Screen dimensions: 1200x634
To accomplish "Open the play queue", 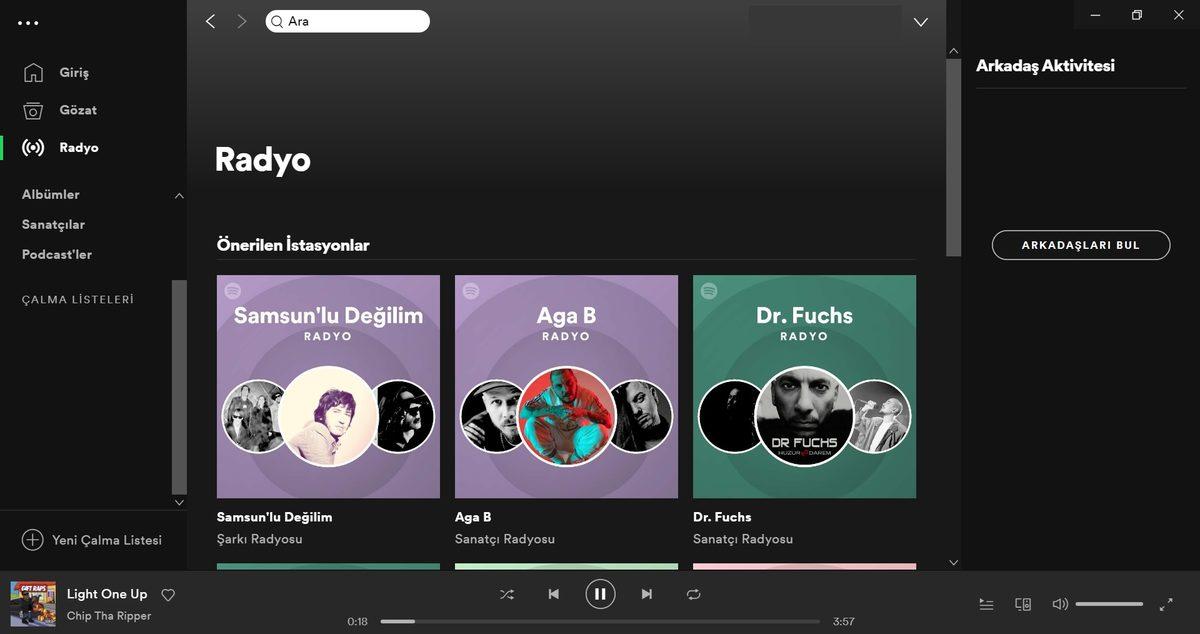I will click(986, 604).
